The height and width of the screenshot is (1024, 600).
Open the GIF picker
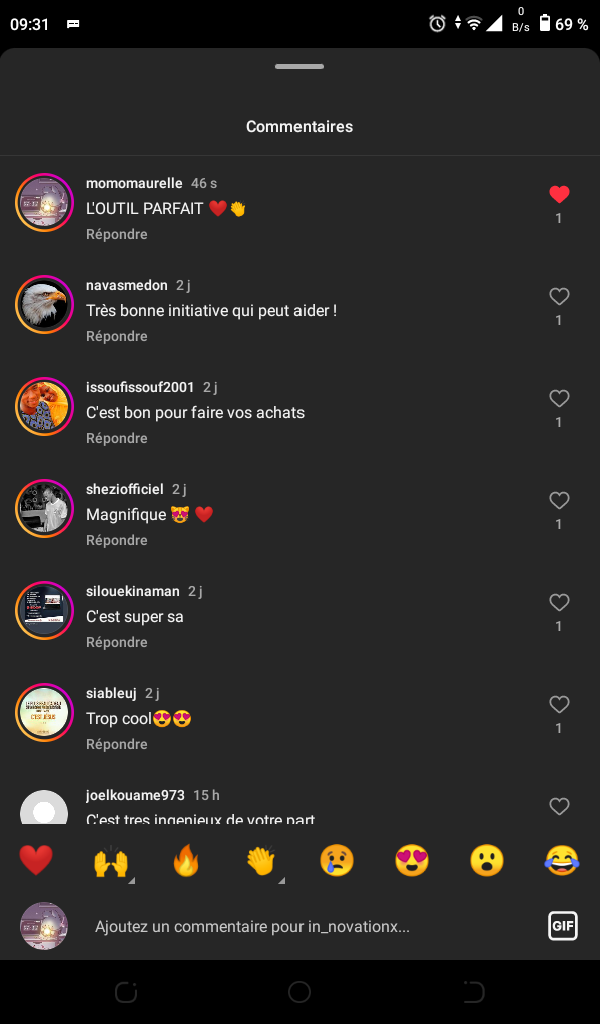563,926
